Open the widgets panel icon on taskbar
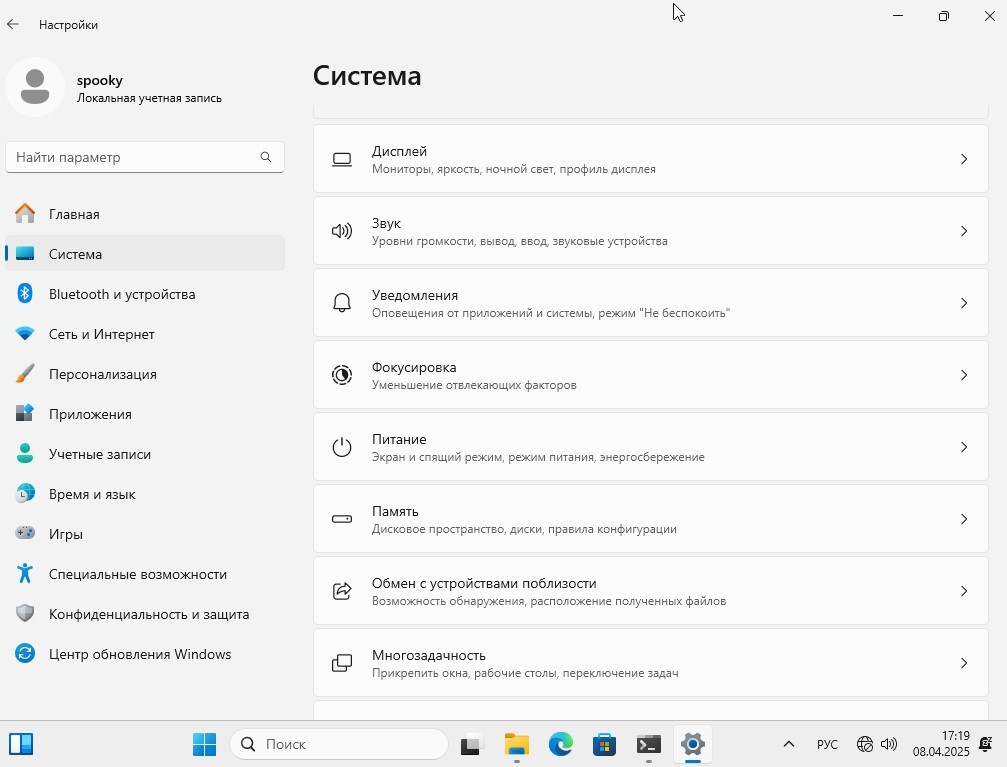This screenshot has width=1007, height=767. point(21,744)
